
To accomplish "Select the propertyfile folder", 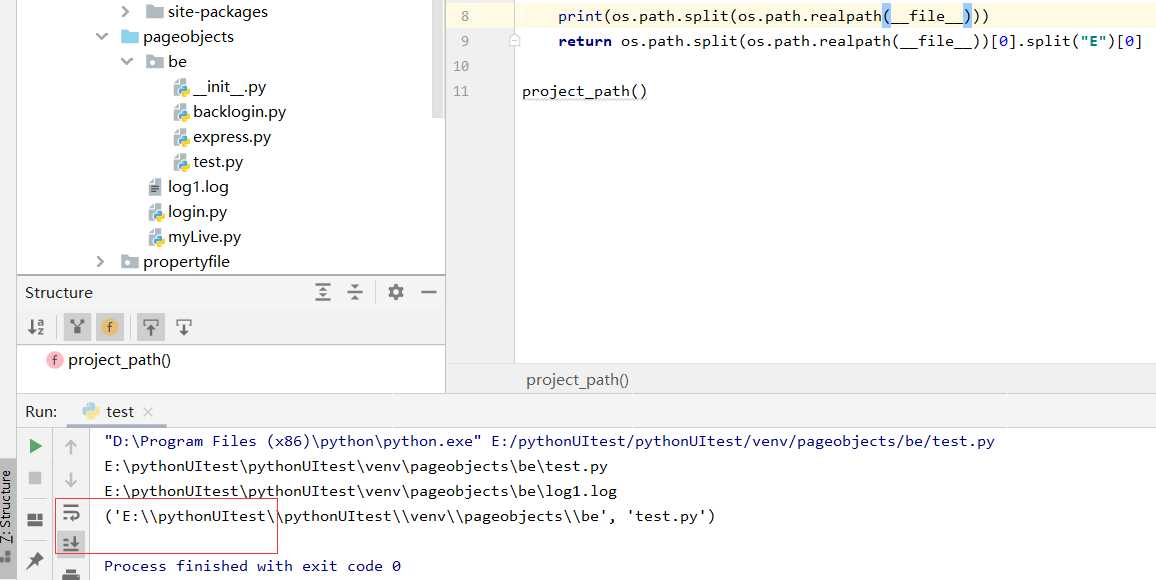I will pos(186,262).
